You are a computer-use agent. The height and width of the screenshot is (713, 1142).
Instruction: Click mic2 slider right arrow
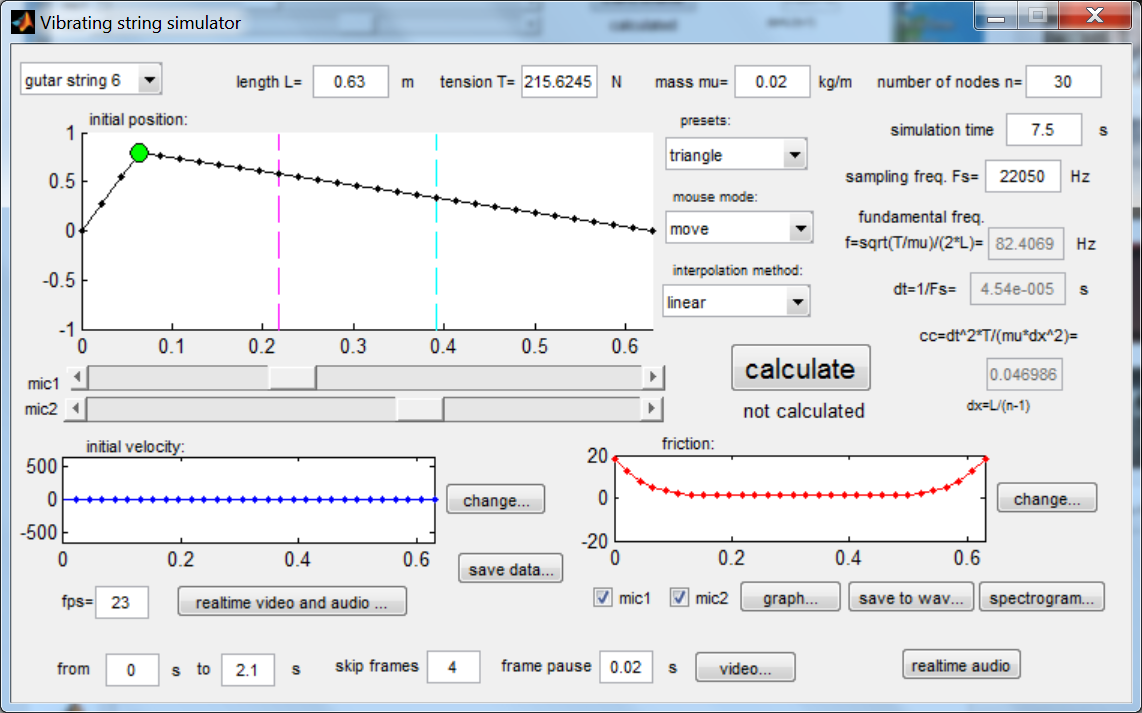point(652,409)
